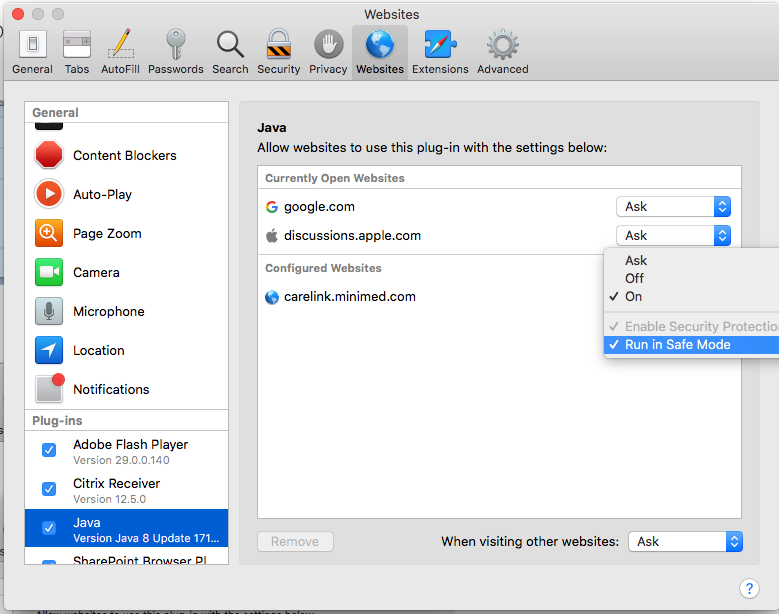Select the Websites globe icon
Screen dimensions: 779x614
[x=380, y=44]
